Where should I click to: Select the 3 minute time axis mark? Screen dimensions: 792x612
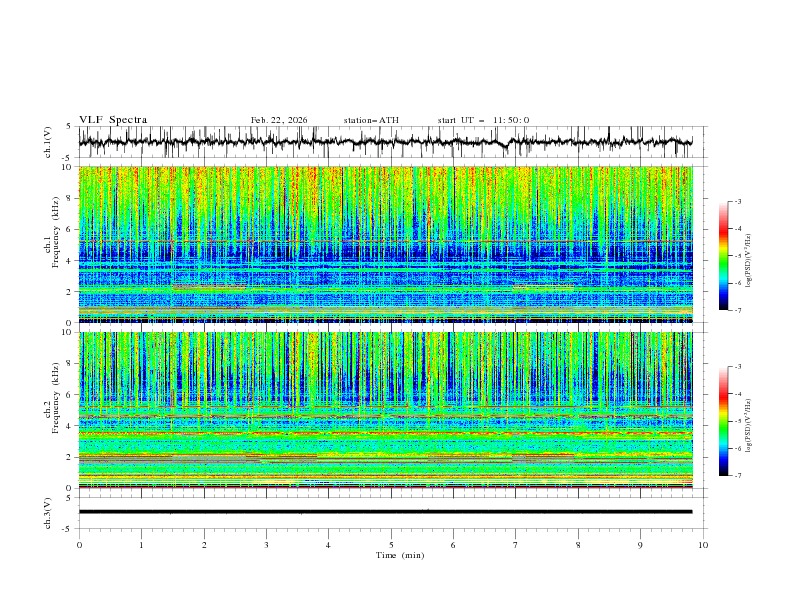click(x=266, y=545)
